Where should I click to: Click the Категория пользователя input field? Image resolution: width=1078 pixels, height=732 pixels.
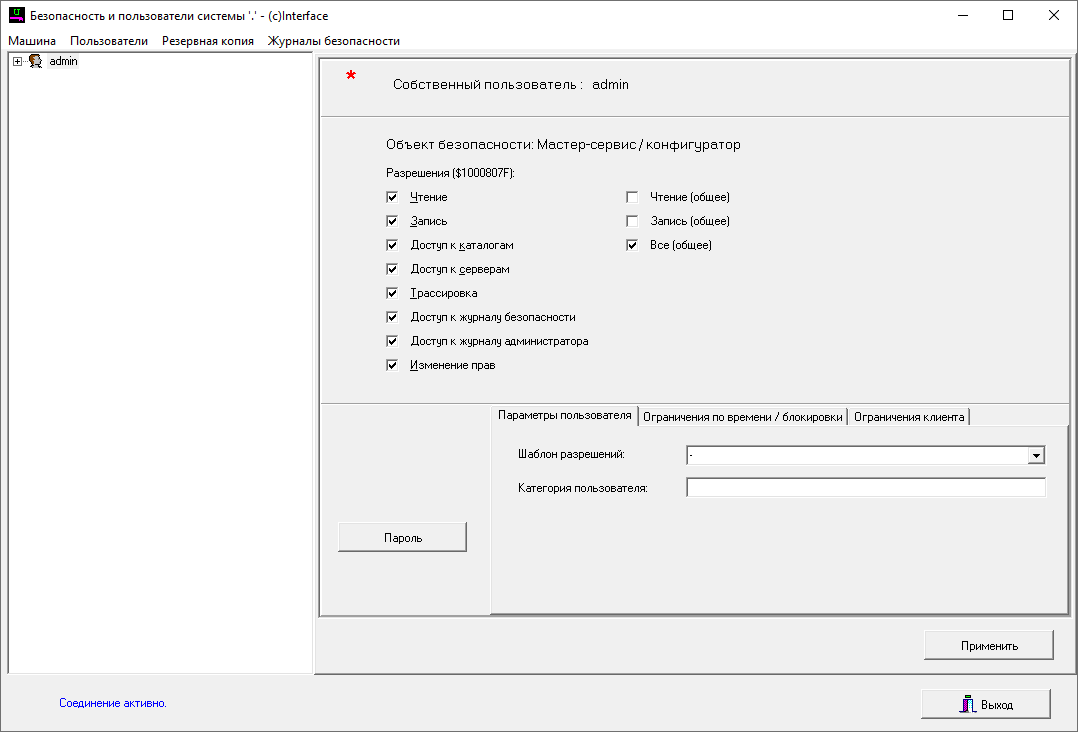coord(865,488)
